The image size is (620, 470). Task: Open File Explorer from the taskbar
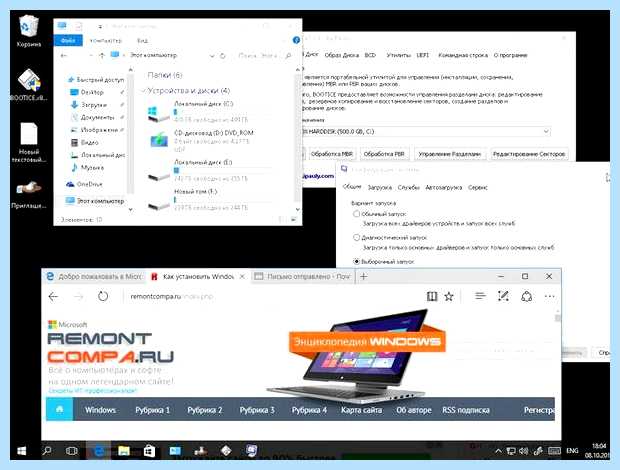point(124,451)
